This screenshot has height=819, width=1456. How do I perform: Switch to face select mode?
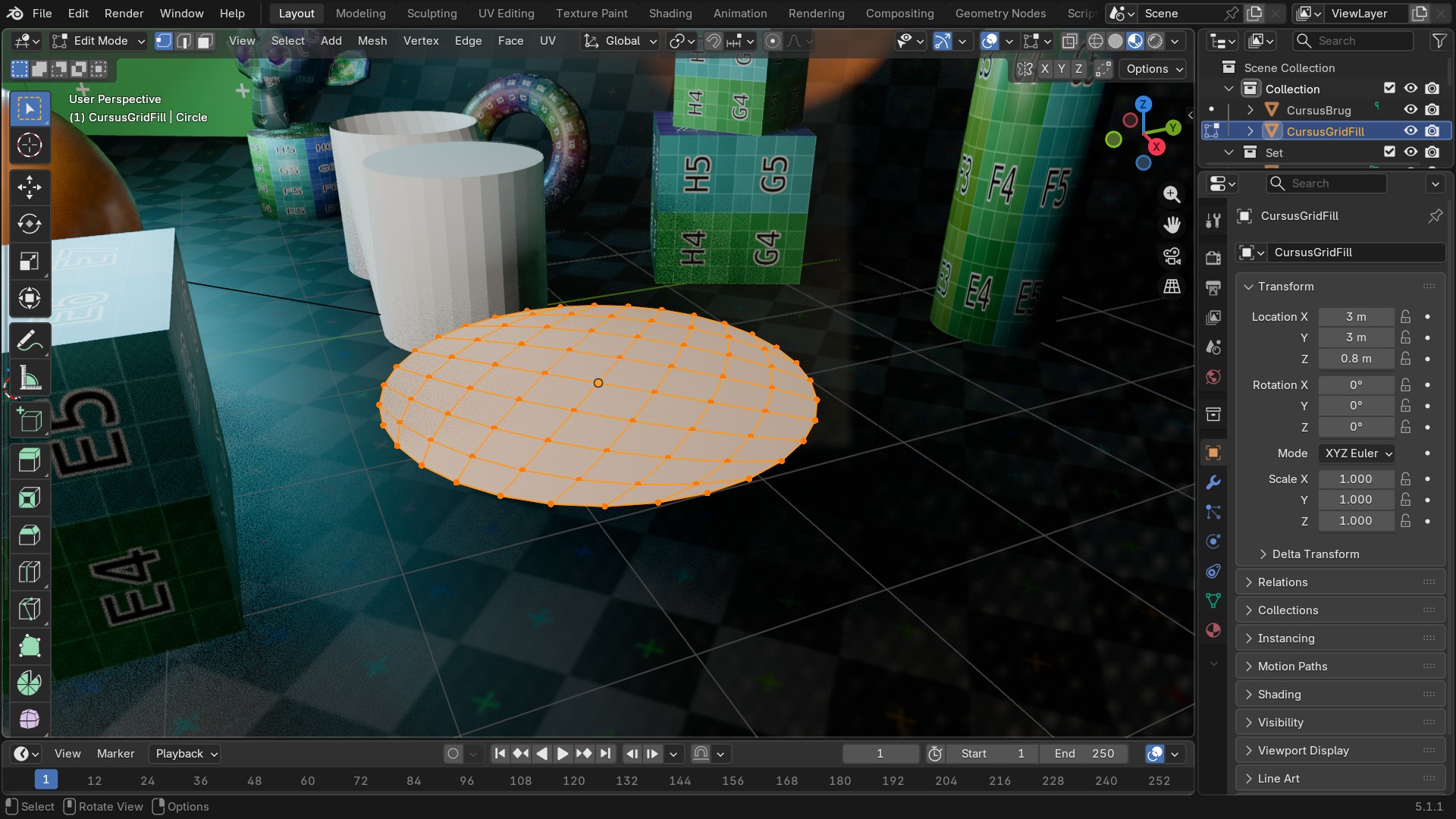(205, 41)
